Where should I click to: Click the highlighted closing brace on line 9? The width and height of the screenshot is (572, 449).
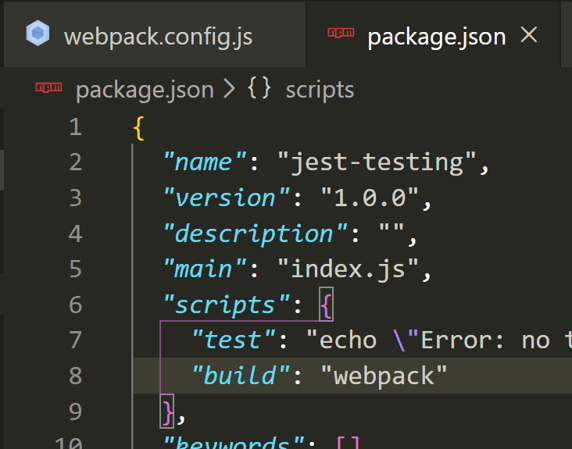(x=167, y=411)
